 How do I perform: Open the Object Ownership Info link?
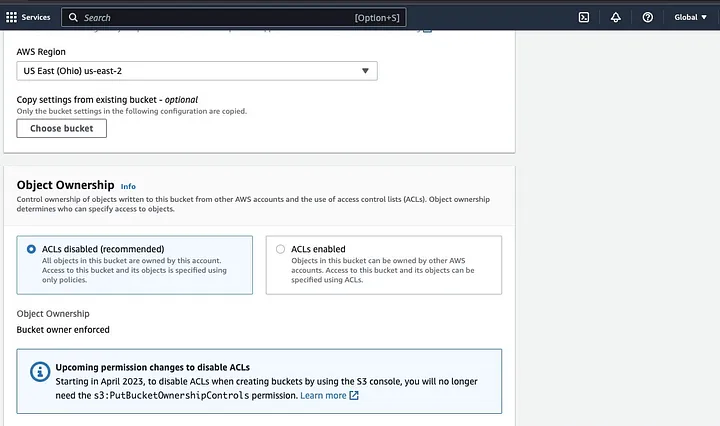tap(128, 186)
